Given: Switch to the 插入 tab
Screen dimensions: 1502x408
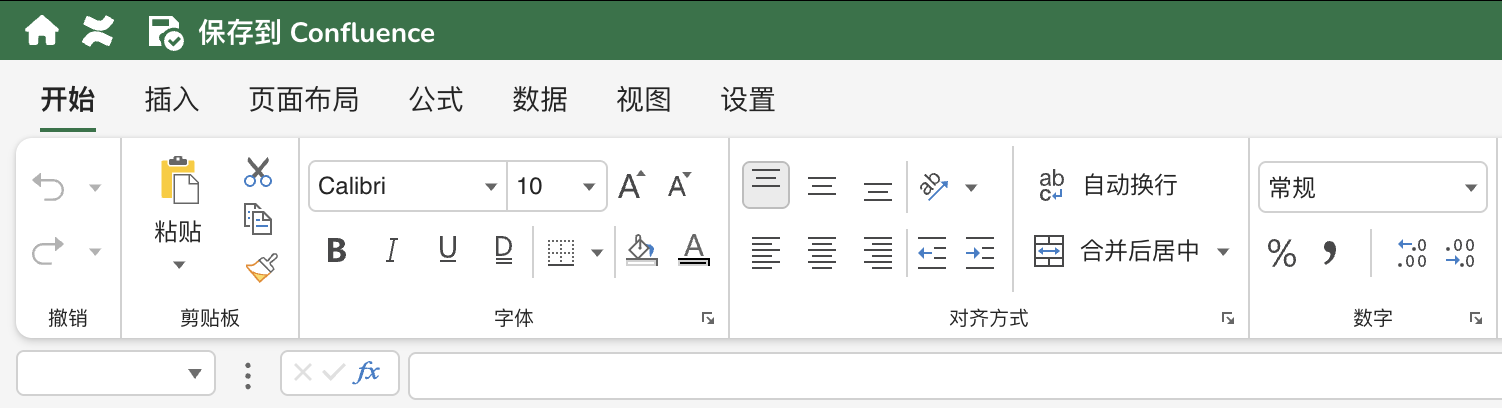Looking at the screenshot, I should click(x=172, y=99).
